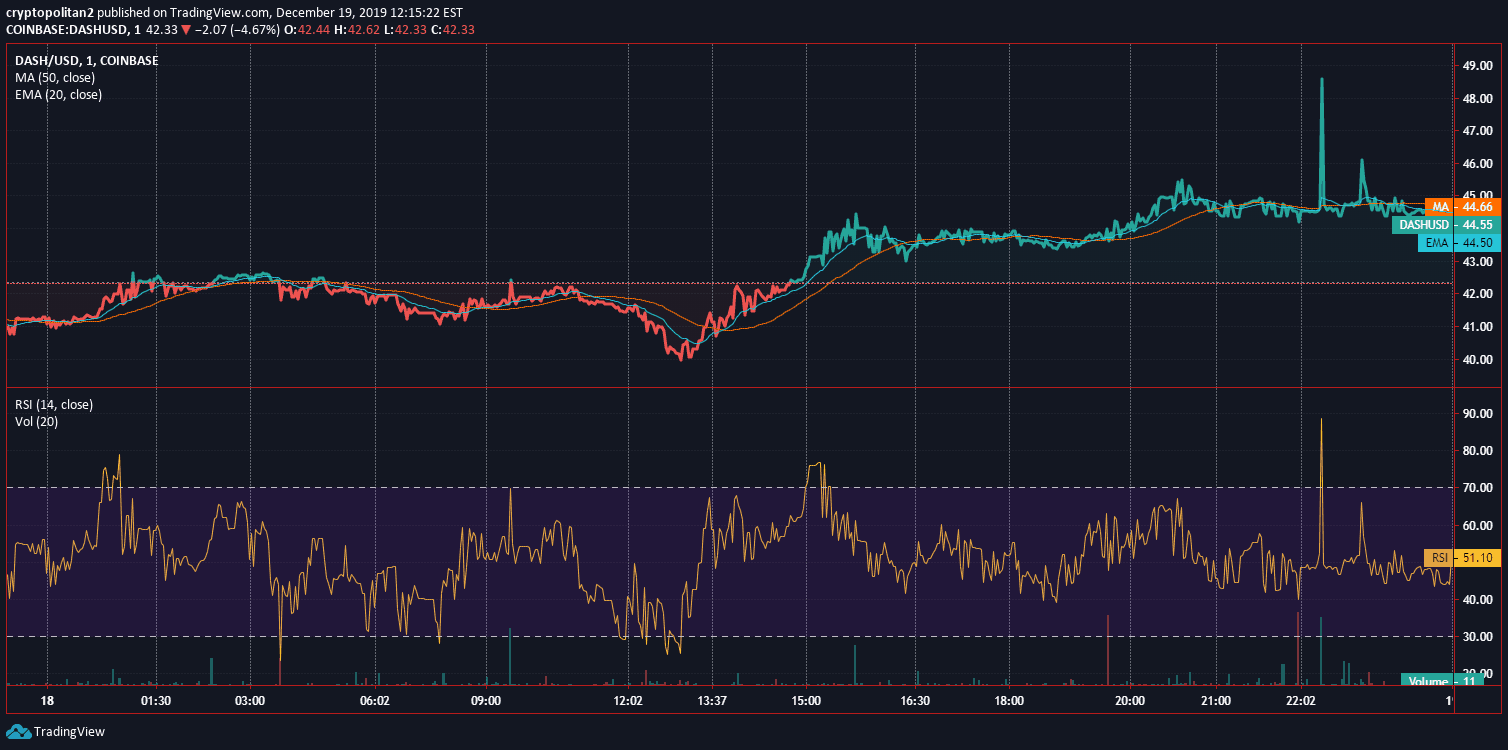
Task: Click the 40.00 price axis label
Action: click(1478, 359)
